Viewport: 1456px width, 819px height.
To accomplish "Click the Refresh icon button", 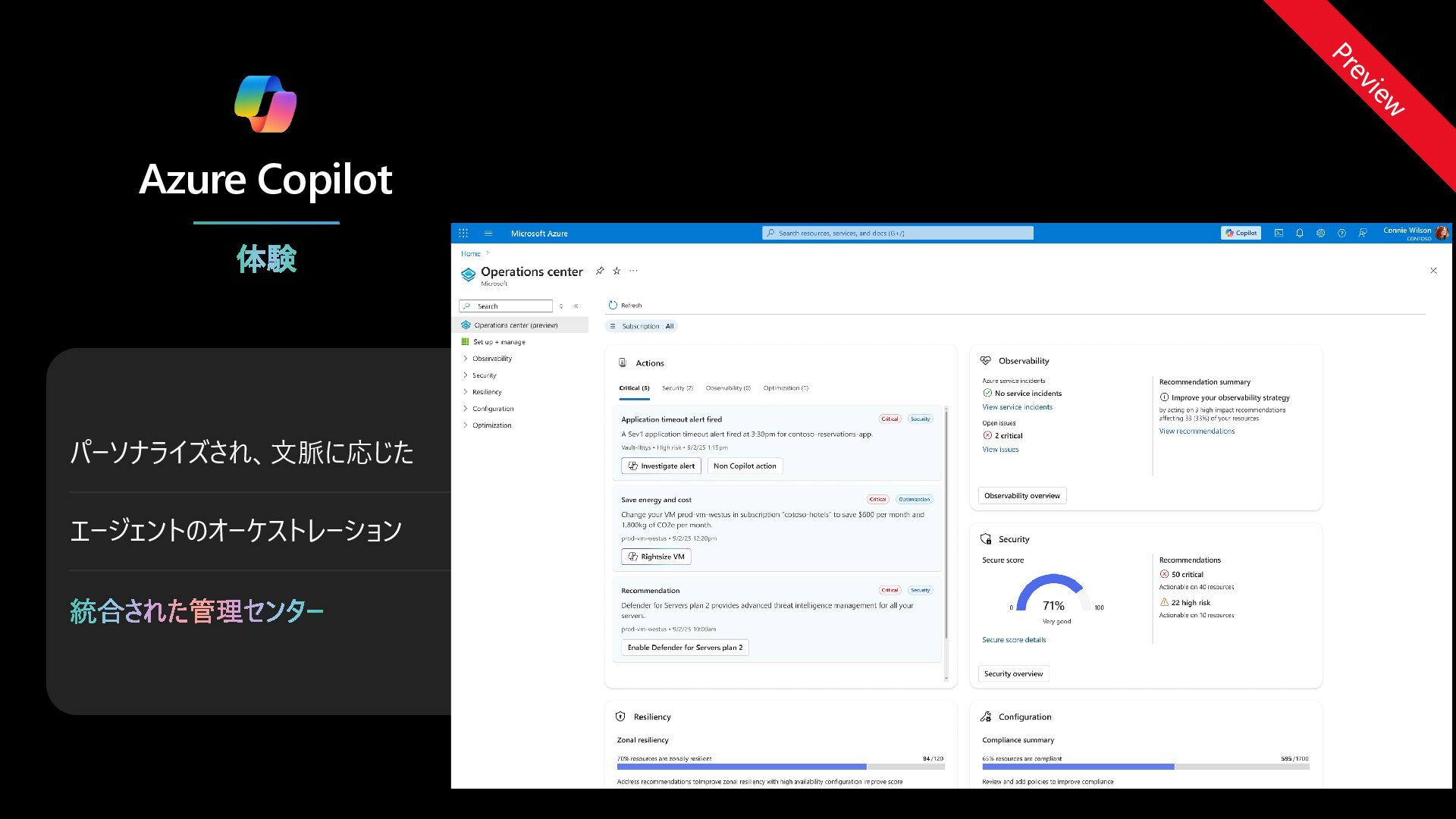I will (613, 305).
